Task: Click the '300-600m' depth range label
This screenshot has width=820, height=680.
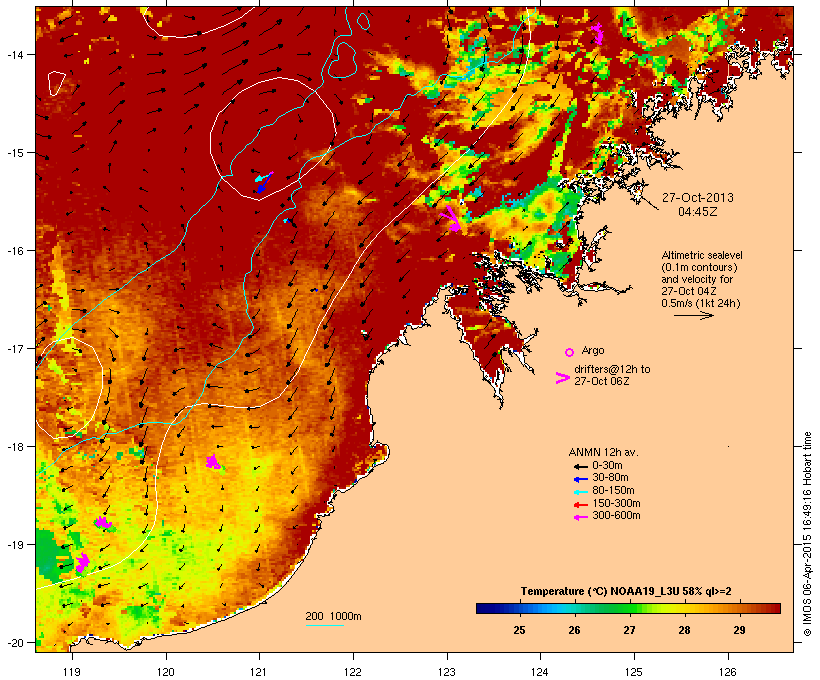Action: [616, 516]
